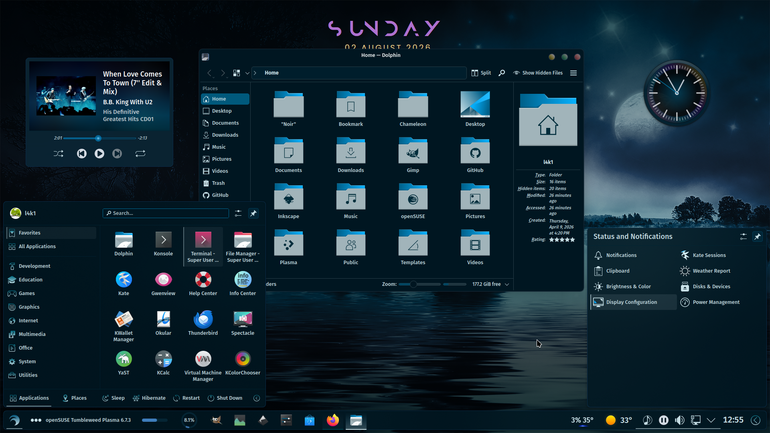
Task: Open Kate from the launcher favorites
Action: tap(124, 283)
